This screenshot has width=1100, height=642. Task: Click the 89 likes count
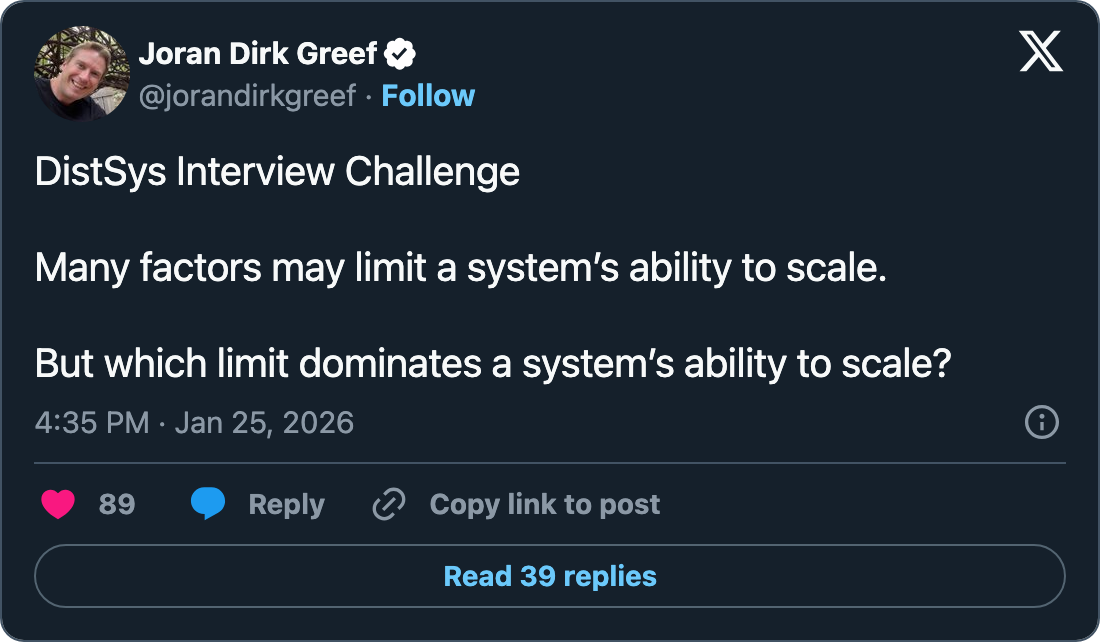(117, 505)
